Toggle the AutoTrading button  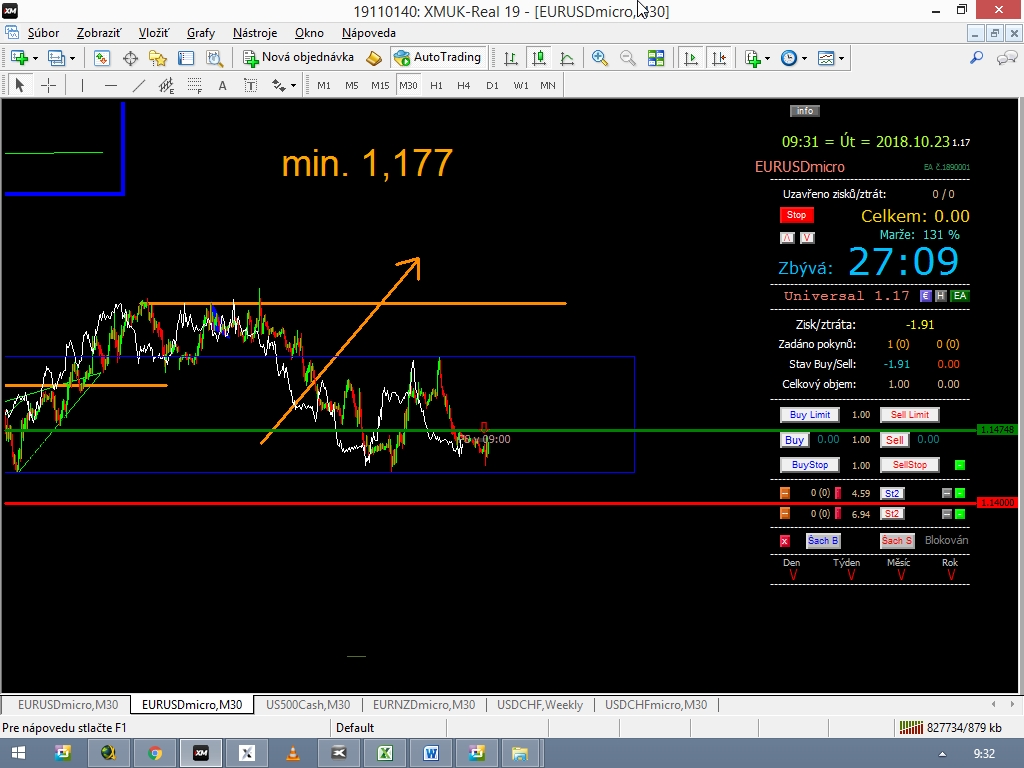point(438,57)
